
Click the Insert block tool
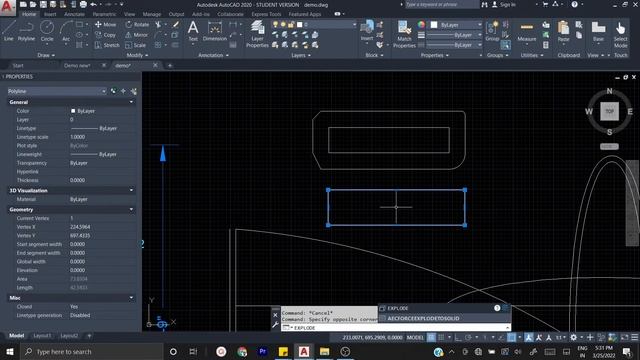(x=367, y=31)
